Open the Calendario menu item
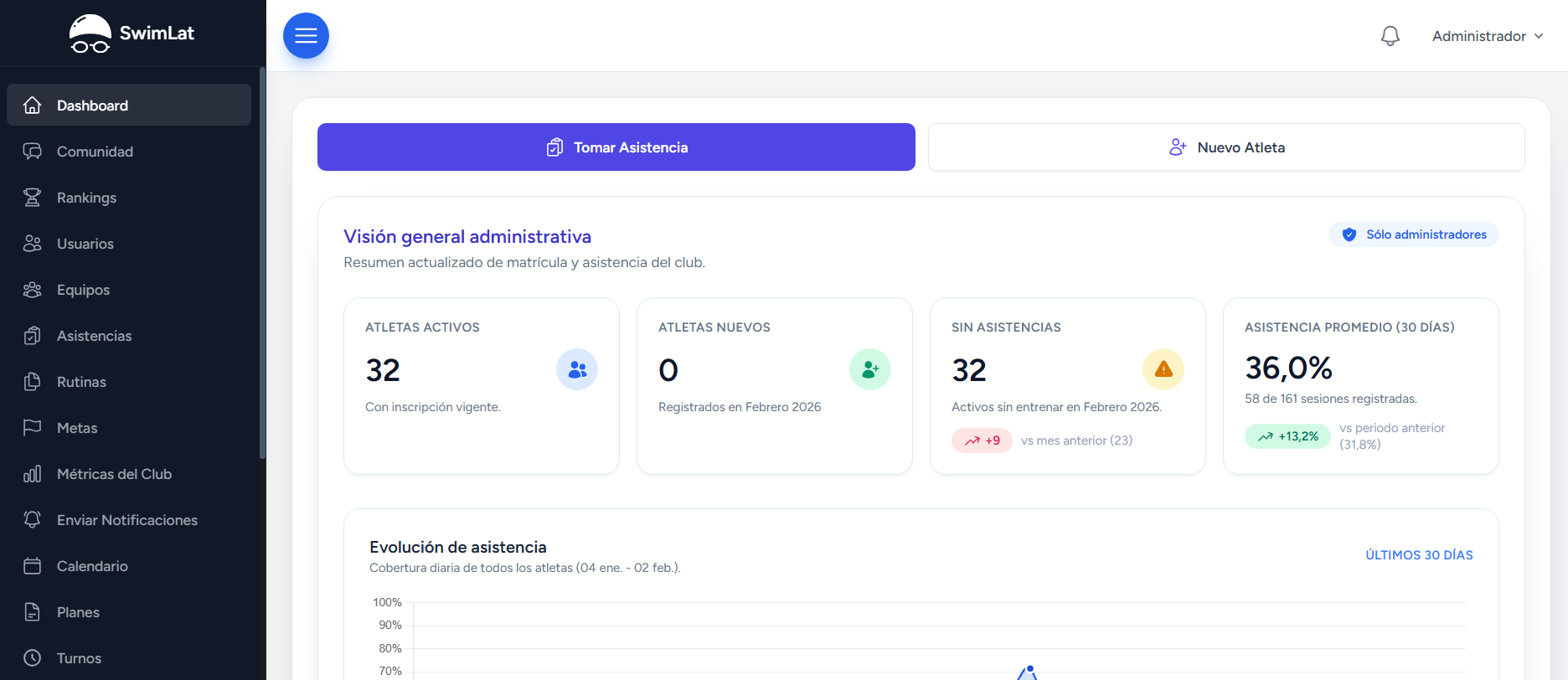Screen dimensions: 1568x680 92,566
